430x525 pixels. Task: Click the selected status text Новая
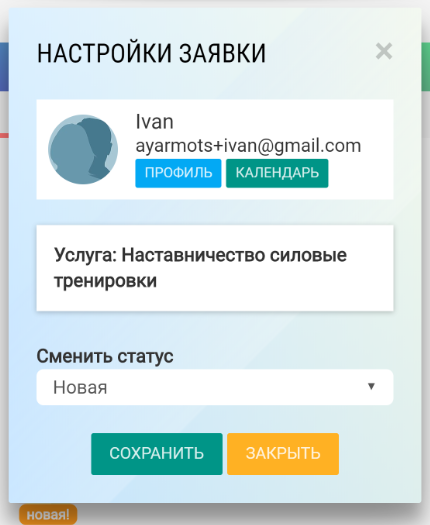pos(80,387)
